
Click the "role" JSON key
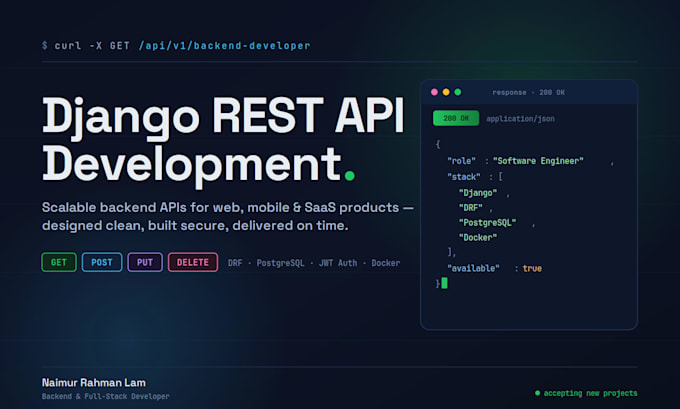click(461, 161)
